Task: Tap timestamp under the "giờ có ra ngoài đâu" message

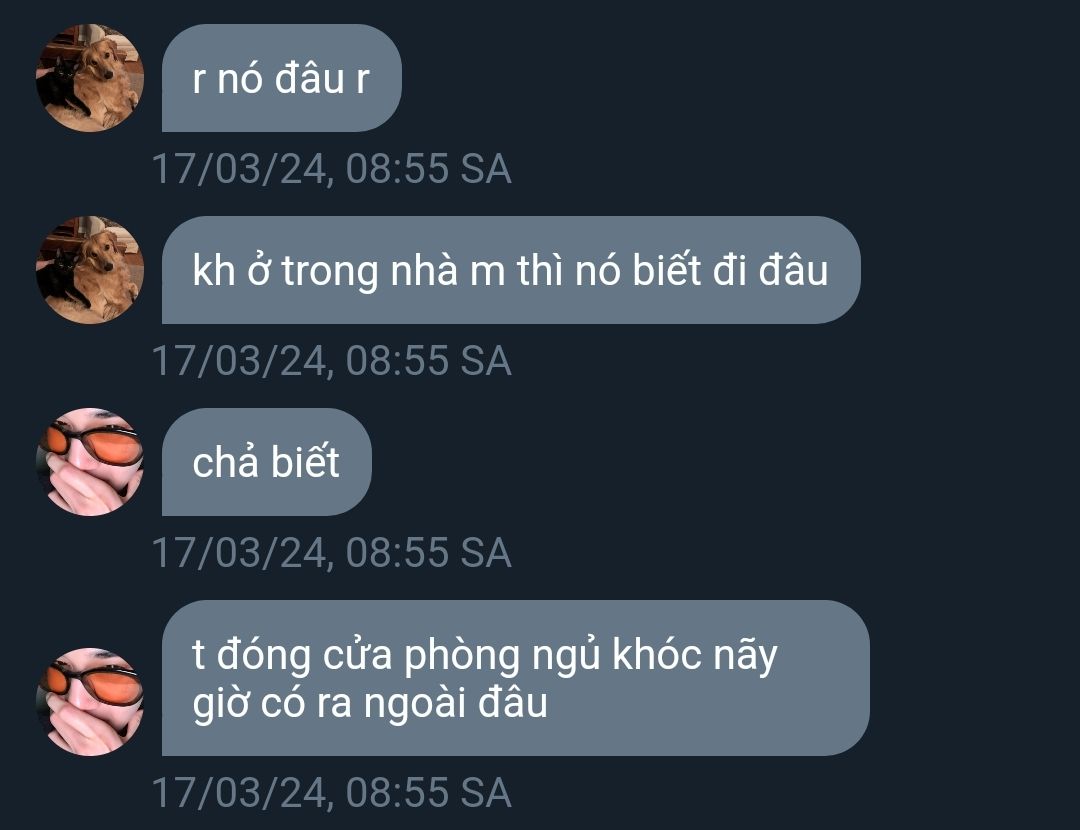Action: tap(331, 792)
